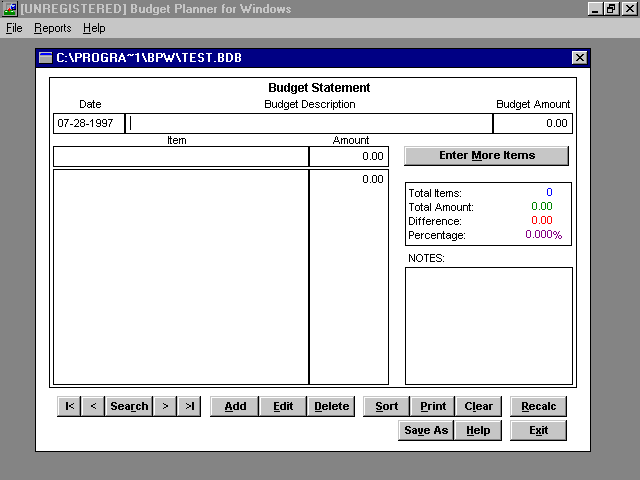The height and width of the screenshot is (480, 640).
Task: Jump to last record with >| button
Action: (x=189, y=406)
